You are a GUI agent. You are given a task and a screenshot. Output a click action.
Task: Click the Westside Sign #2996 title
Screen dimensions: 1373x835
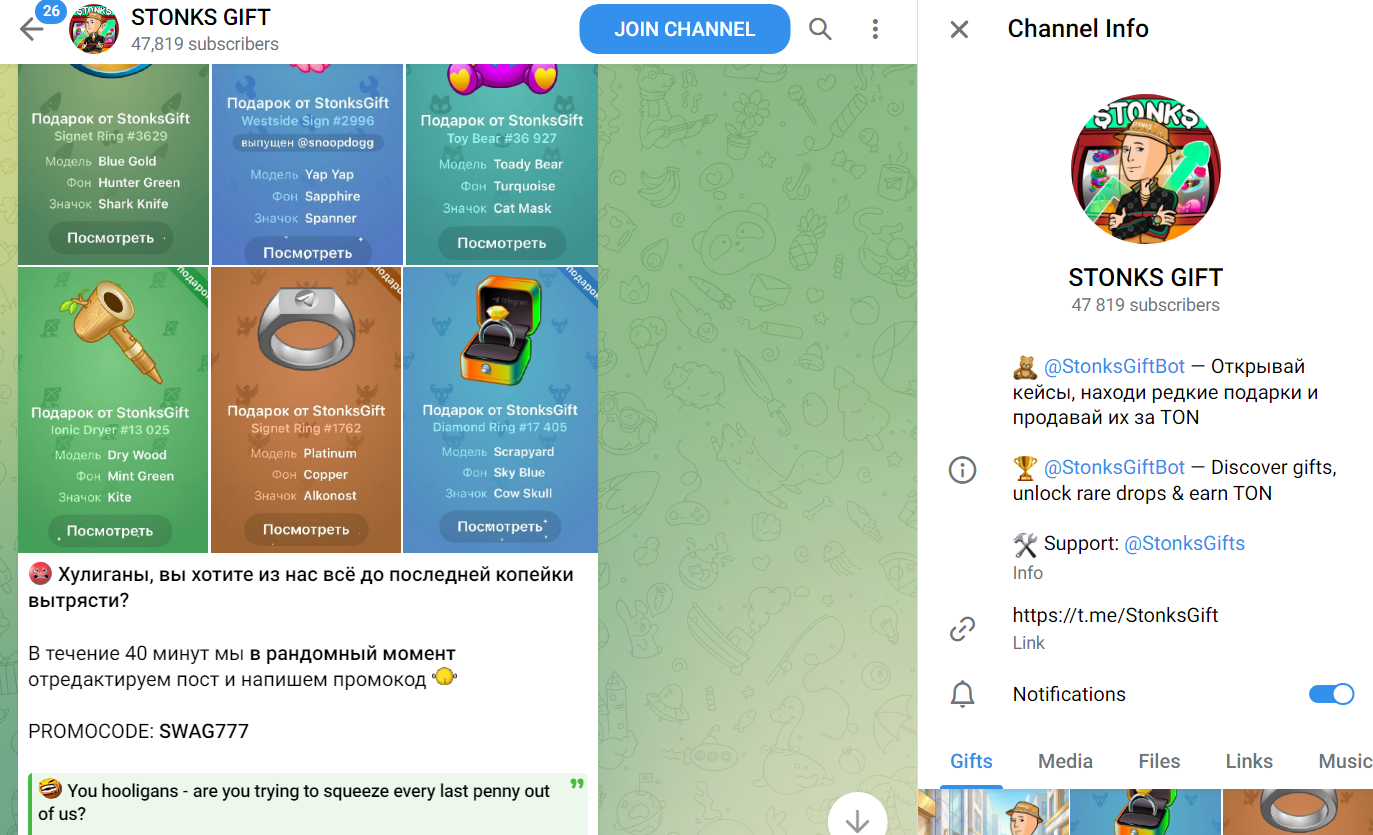pyautogui.click(x=308, y=121)
